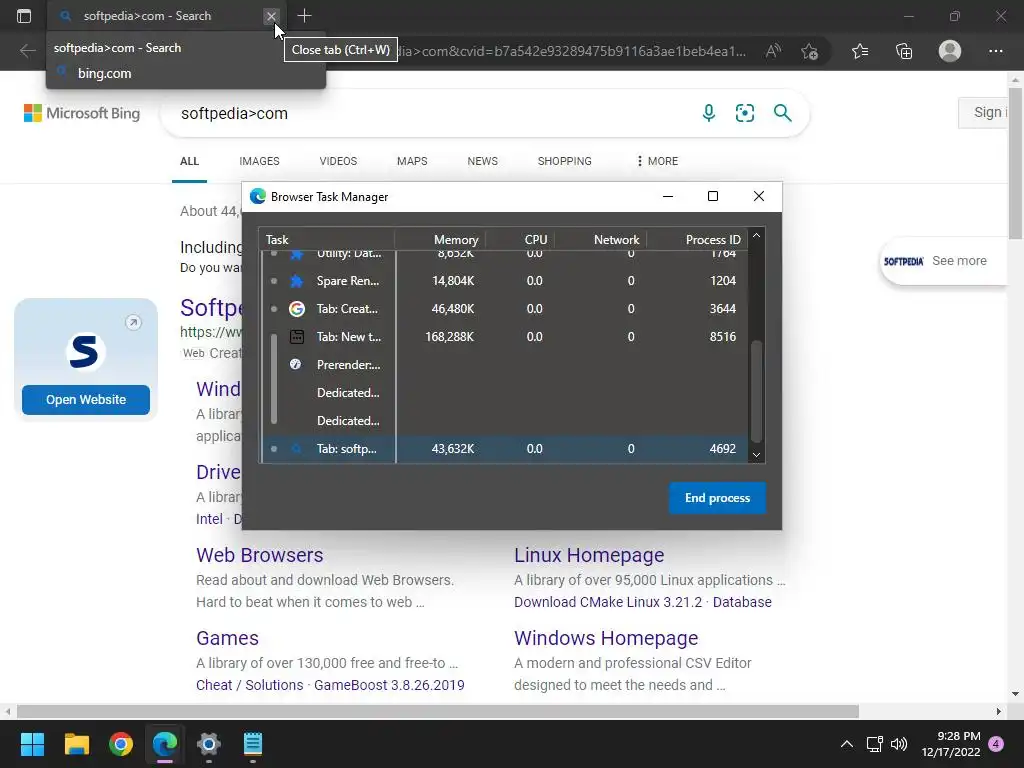The image size is (1024, 768).
Task: Open the GameBoost 3.8.26.2019 link
Action: point(389,685)
